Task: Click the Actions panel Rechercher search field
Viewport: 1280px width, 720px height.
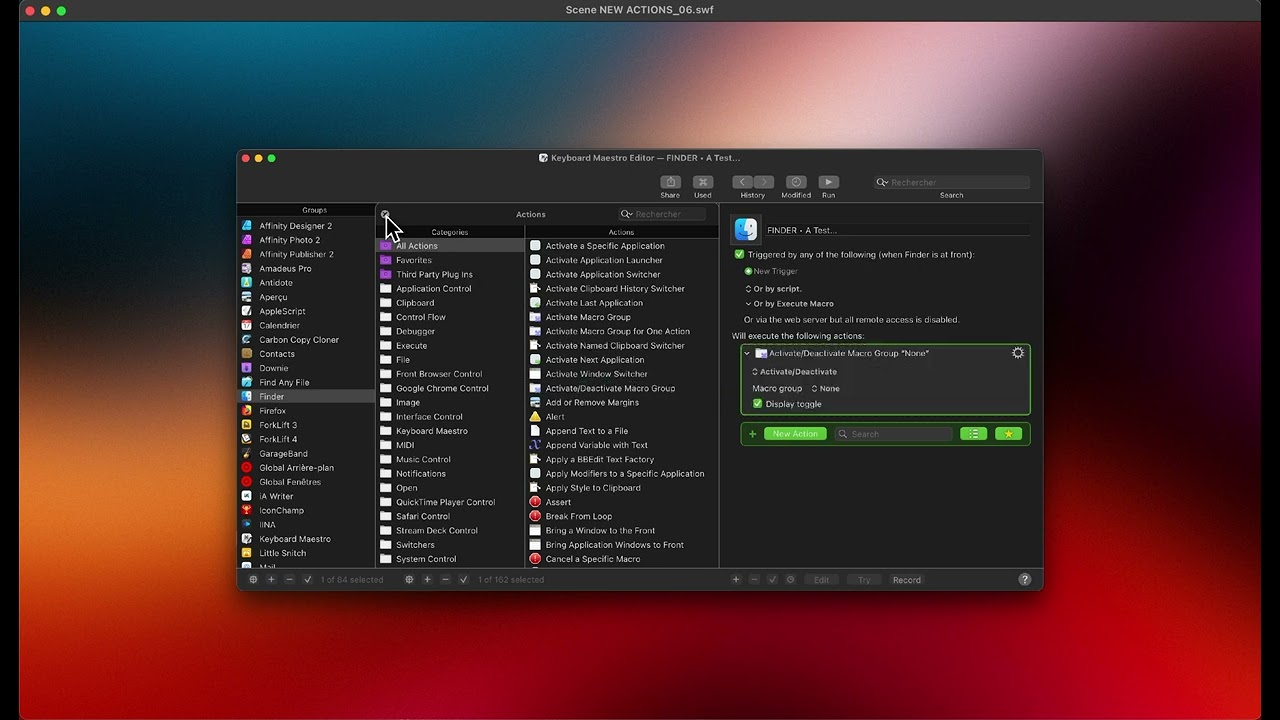Action: 662,214
